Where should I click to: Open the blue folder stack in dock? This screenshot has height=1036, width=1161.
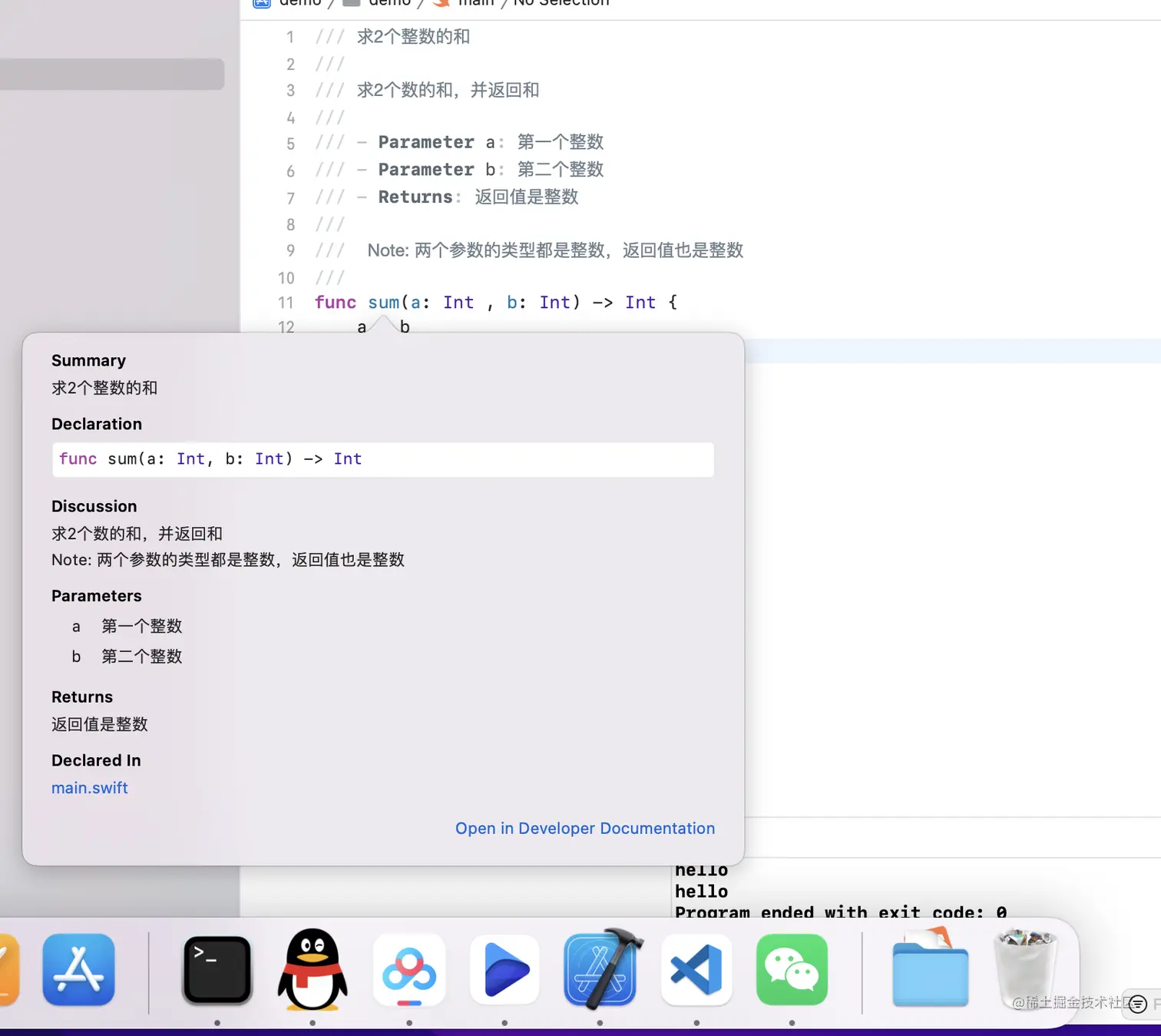click(x=930, y=969)
